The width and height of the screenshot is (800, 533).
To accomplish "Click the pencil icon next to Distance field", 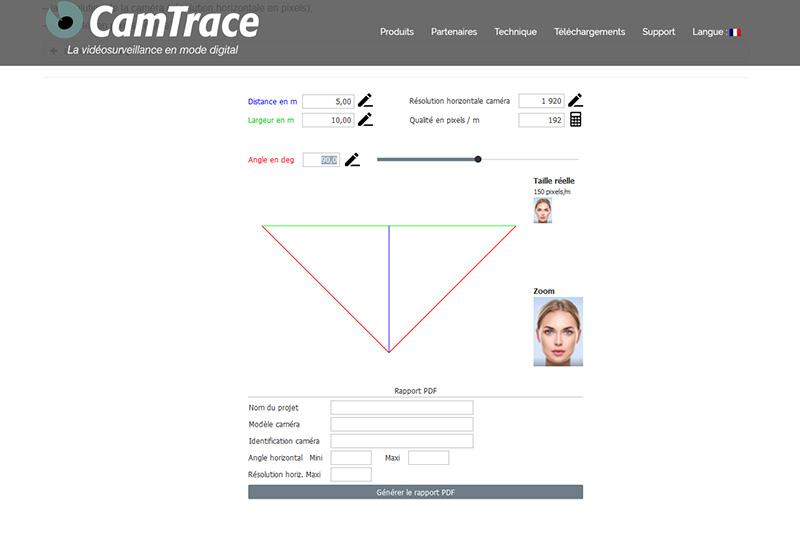I will pos(365,100).
